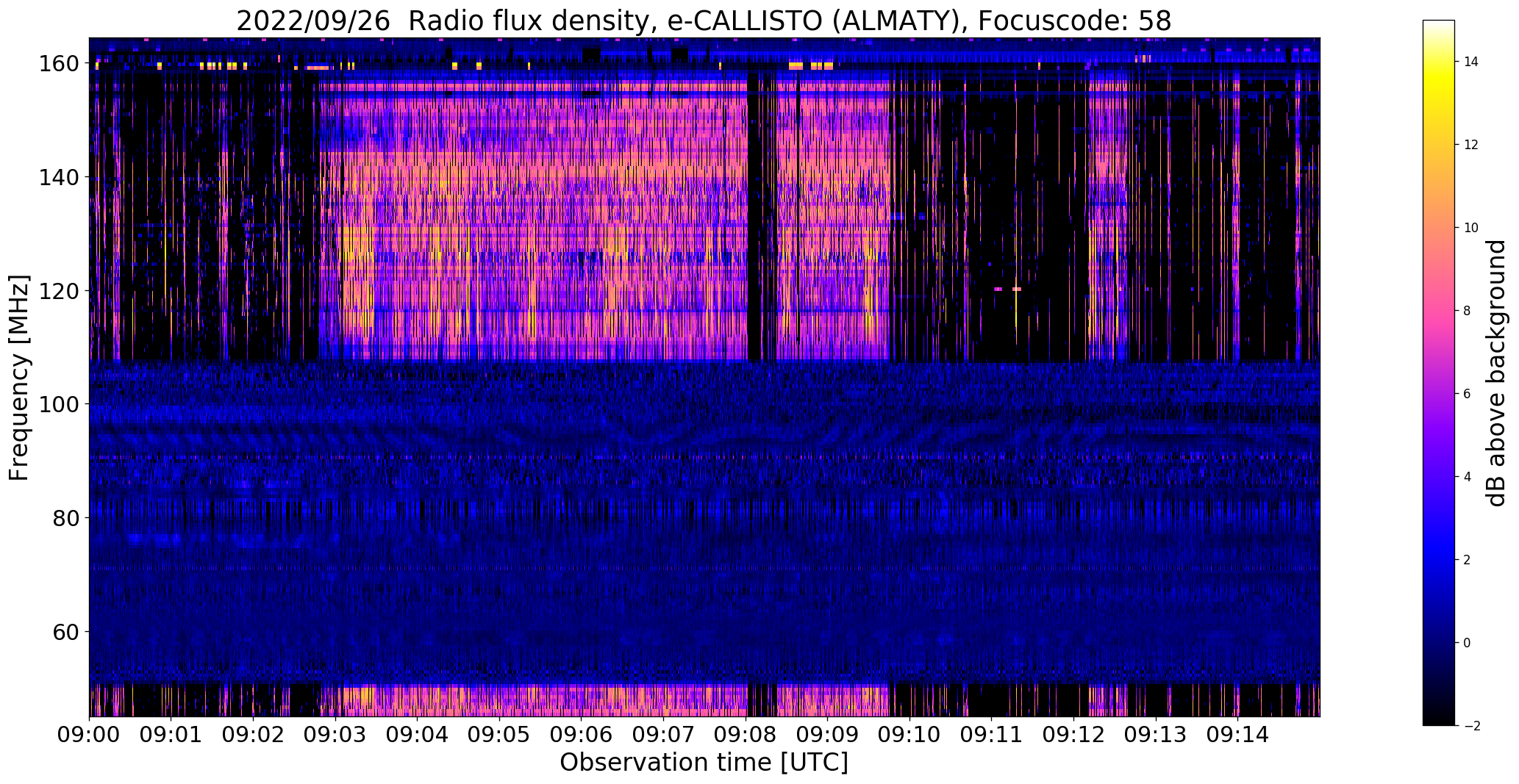Click the 160 MHz tick label
The width and height of the screenshot is (1519, 784).
pyautogui.click(x=60, y=64)
